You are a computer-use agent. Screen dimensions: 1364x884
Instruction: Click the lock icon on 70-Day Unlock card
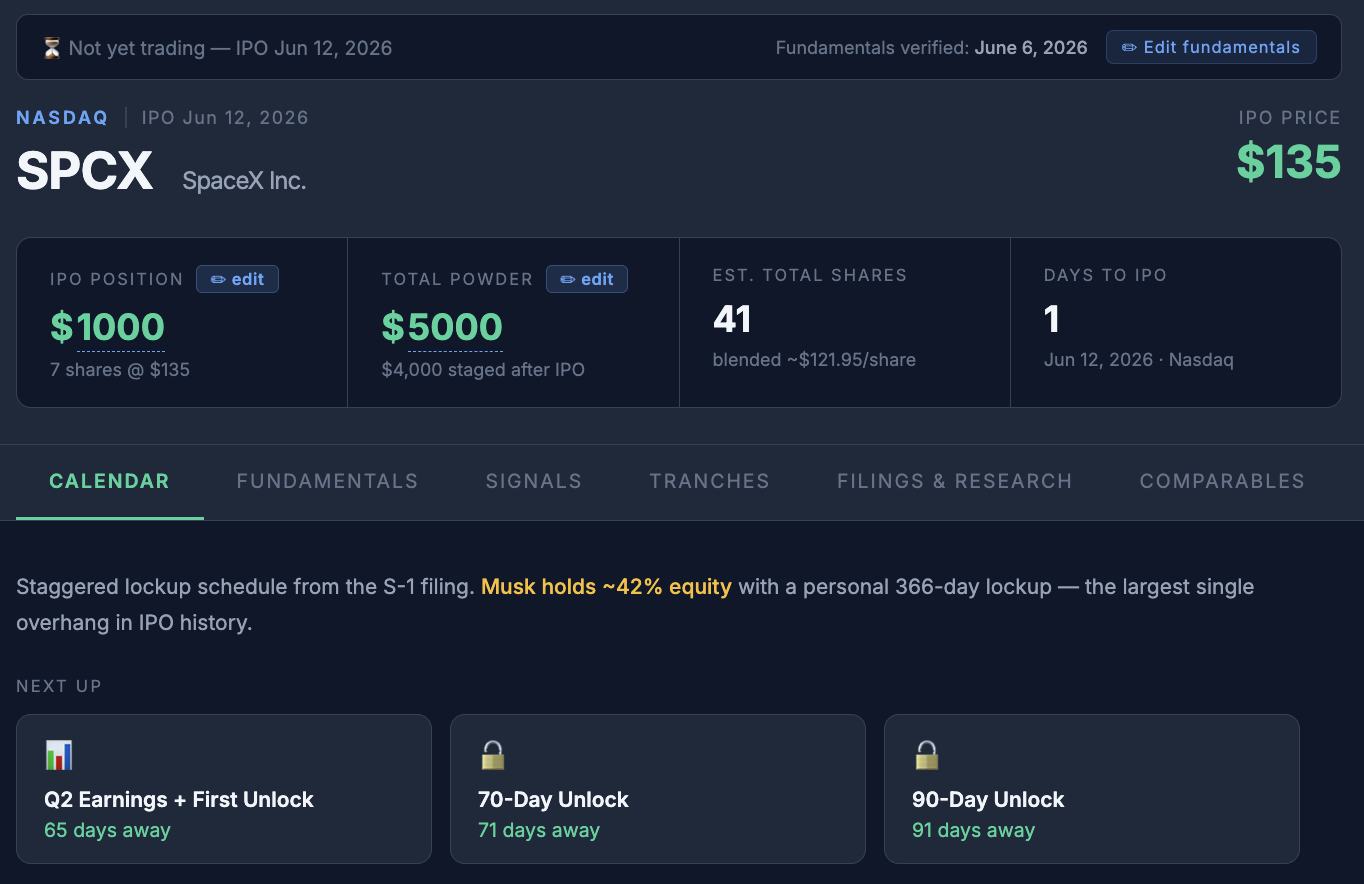(493, 755)
